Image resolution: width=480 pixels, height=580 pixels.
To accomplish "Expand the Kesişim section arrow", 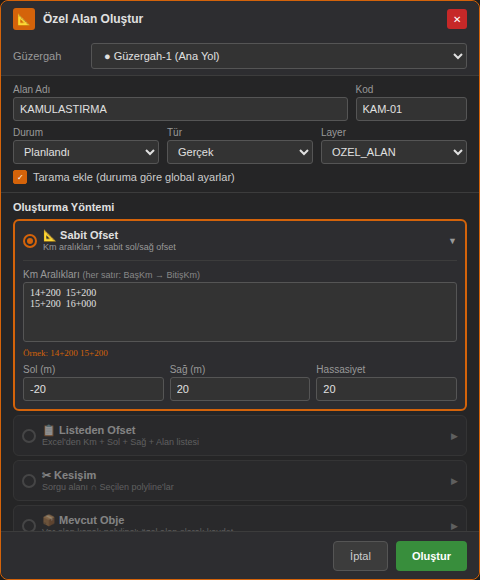I will pos(454,482).
